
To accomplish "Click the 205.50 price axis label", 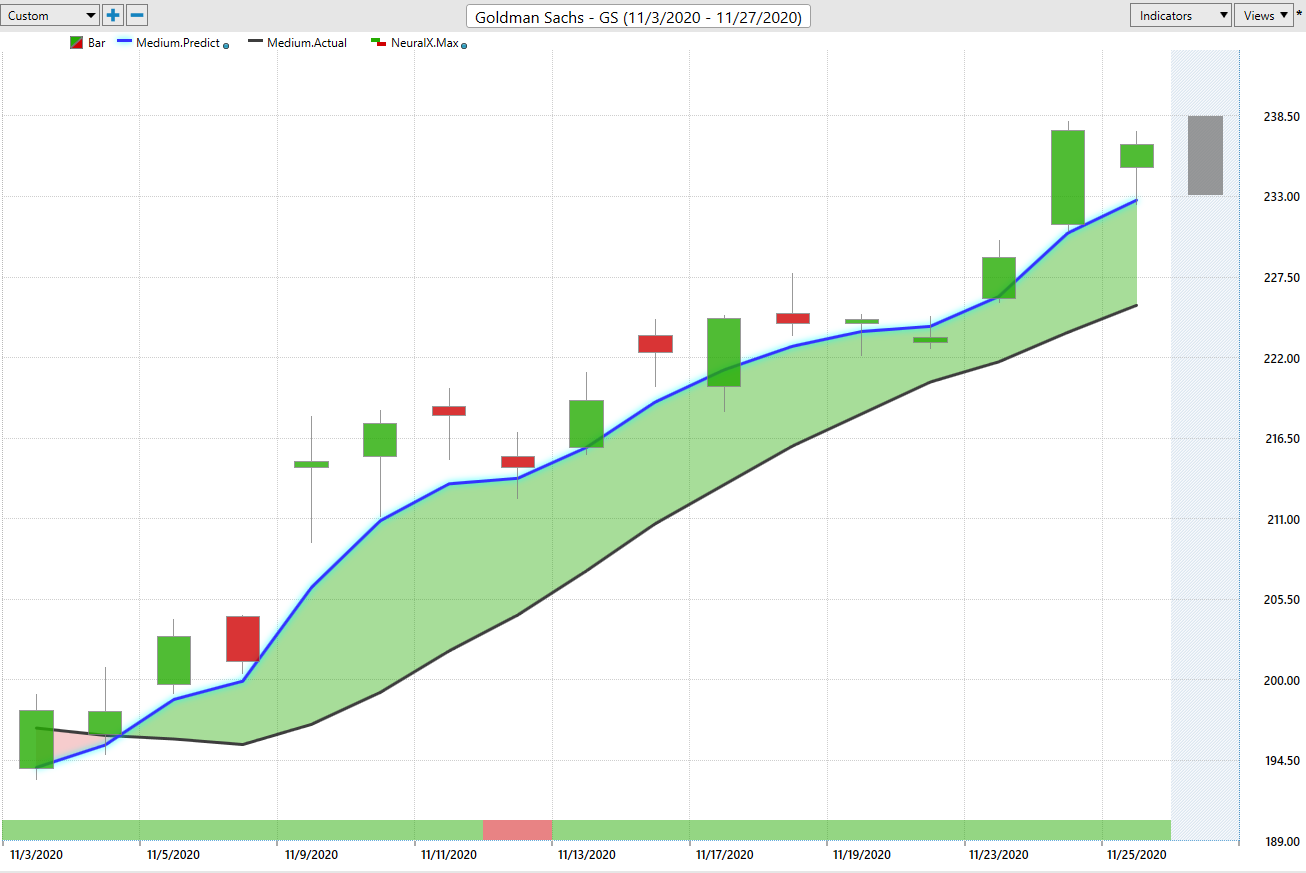I will [1281, 600].
